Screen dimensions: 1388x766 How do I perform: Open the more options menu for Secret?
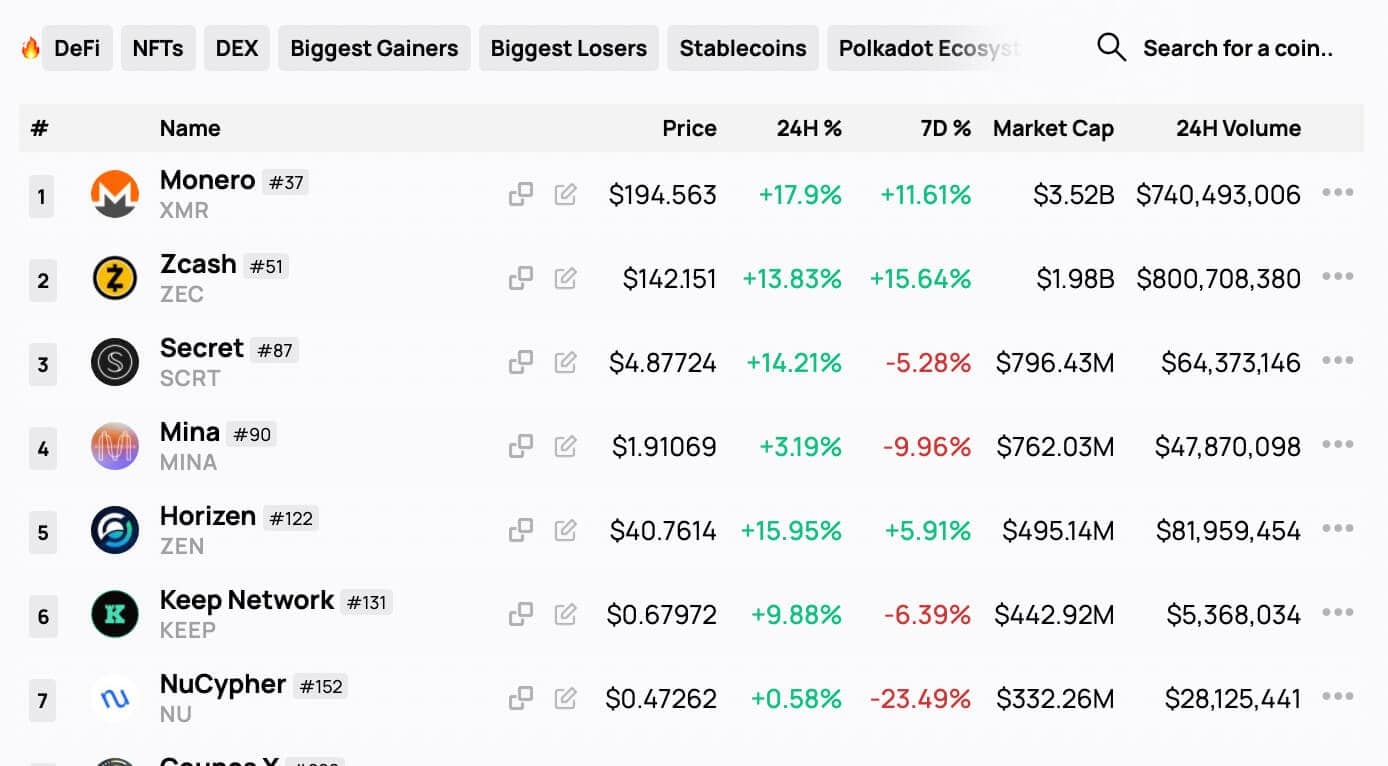point(1337,361)
